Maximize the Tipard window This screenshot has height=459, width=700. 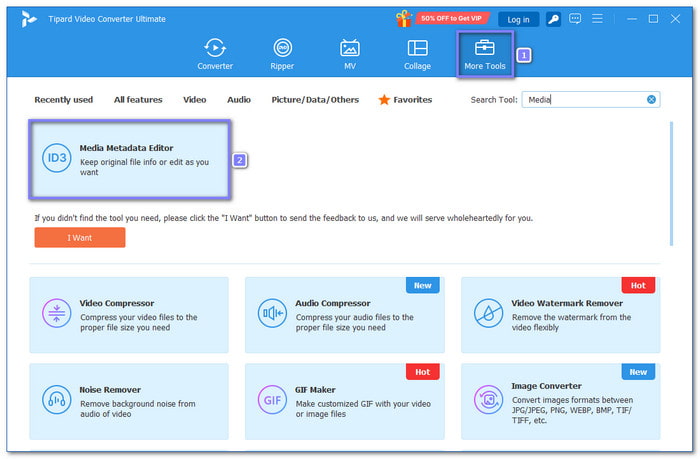tap(653, 19)
